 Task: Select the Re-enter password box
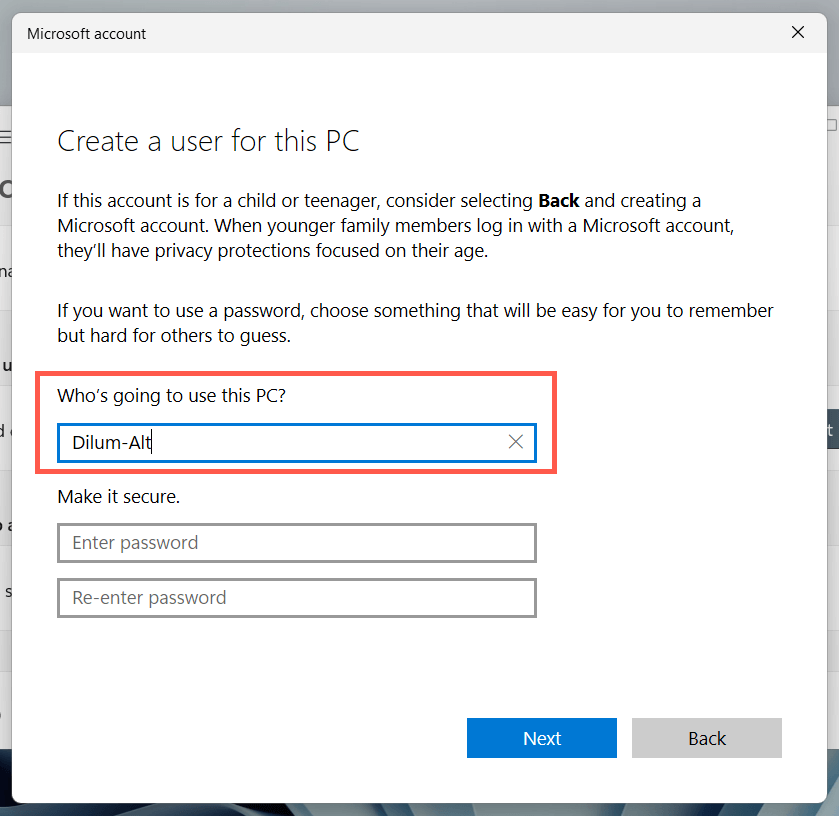(297, 598)
